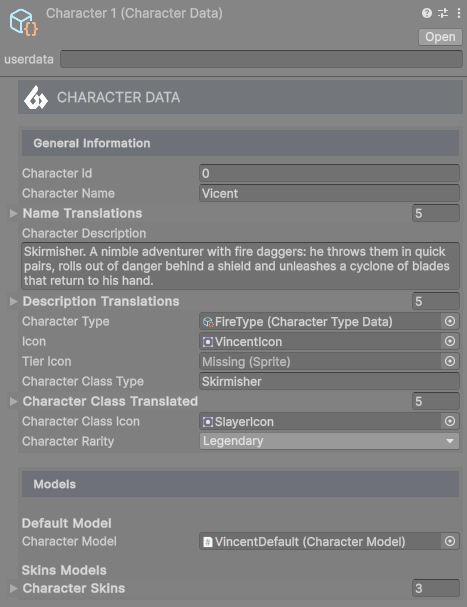
Task: Expand the Character Skins list
Action: [x=14, y=588]
